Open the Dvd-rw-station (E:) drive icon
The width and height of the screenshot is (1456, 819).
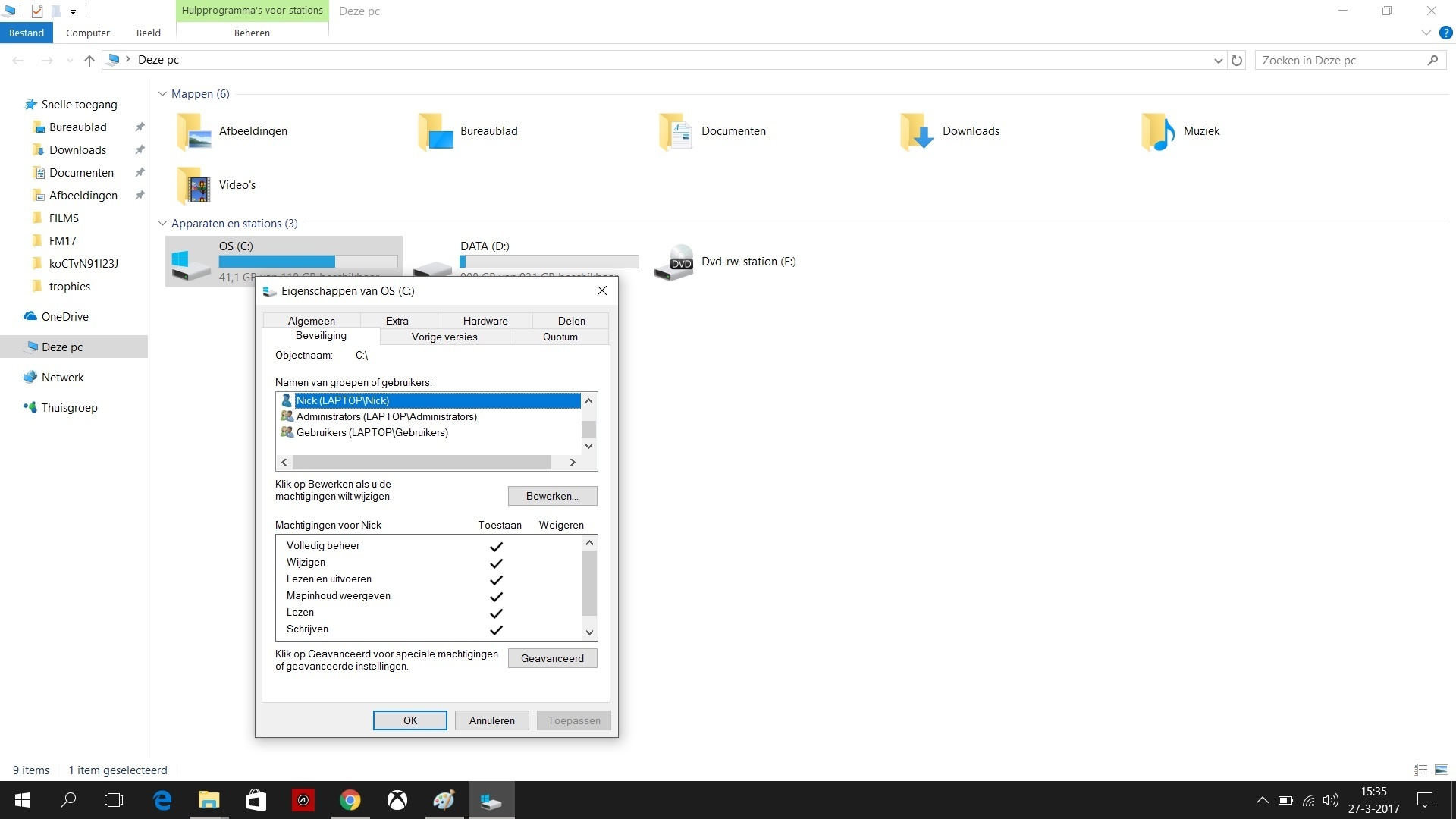[x=675, y=262]
